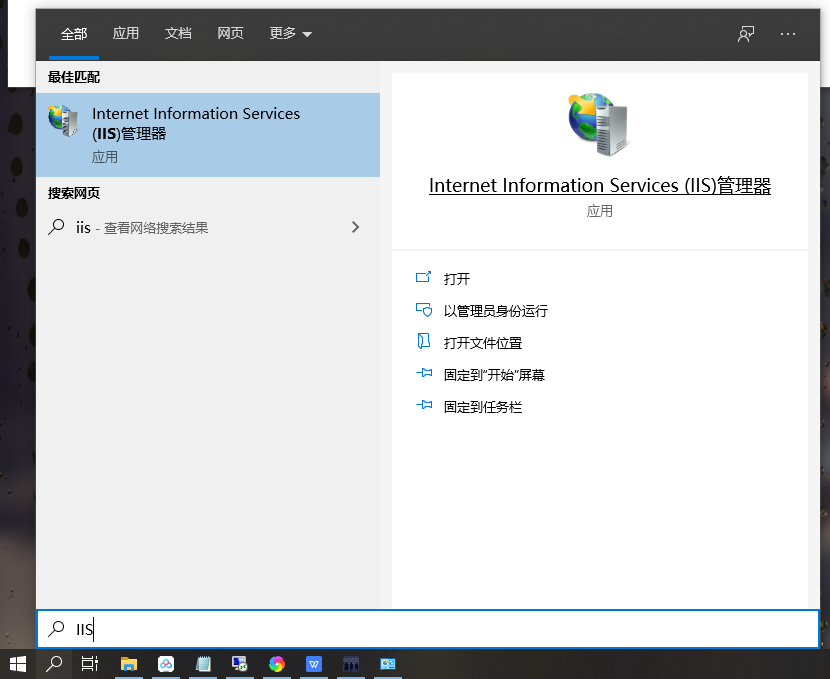
Task: Open Internet Information Services (IIS)管理器 best match
Action: click(208, 135)
